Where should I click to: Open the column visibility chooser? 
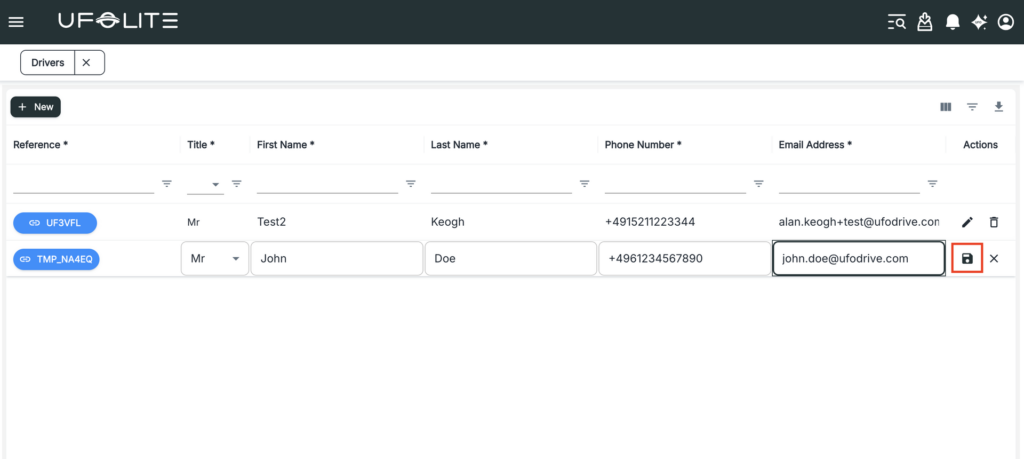(945, 107)
